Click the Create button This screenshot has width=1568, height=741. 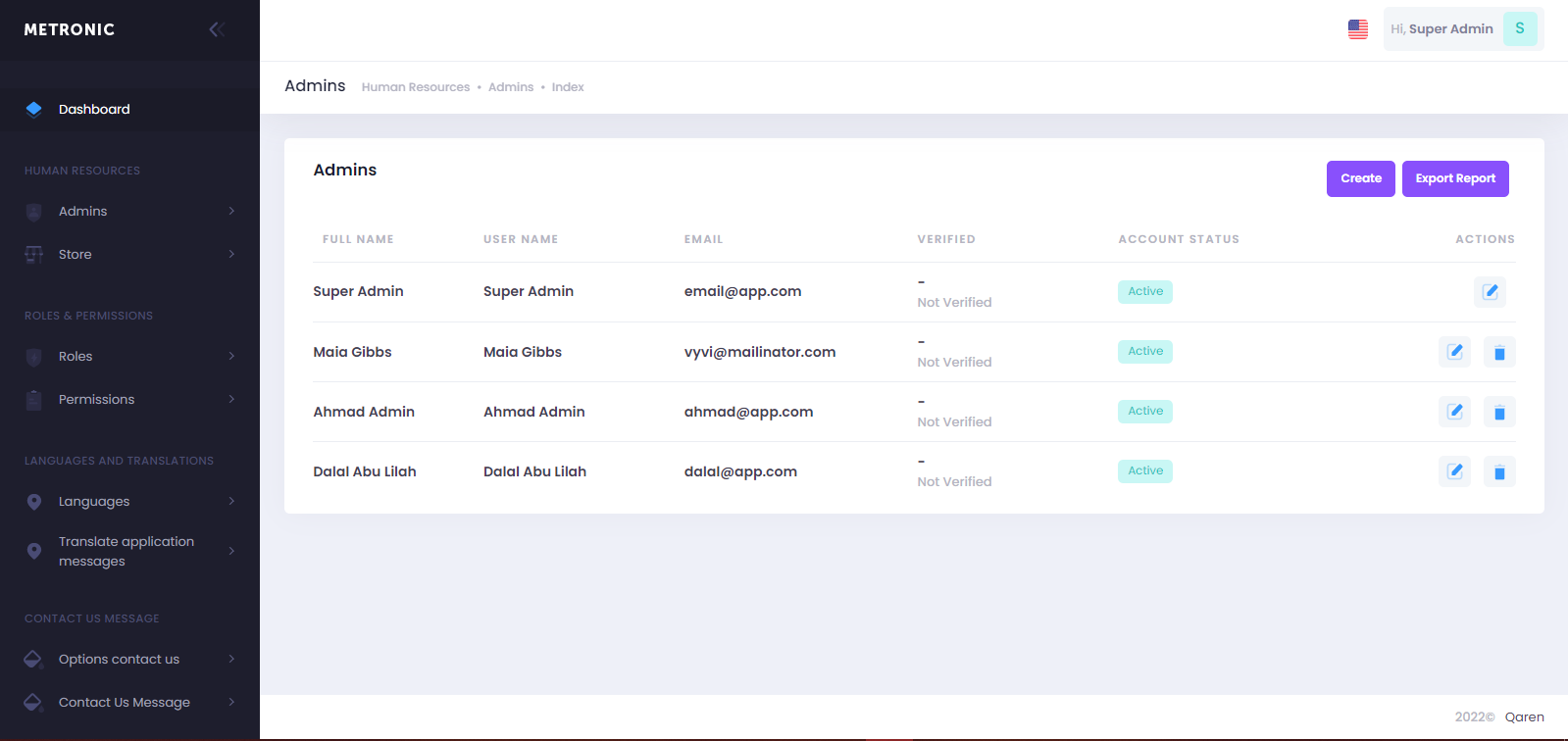[1360, 178]
